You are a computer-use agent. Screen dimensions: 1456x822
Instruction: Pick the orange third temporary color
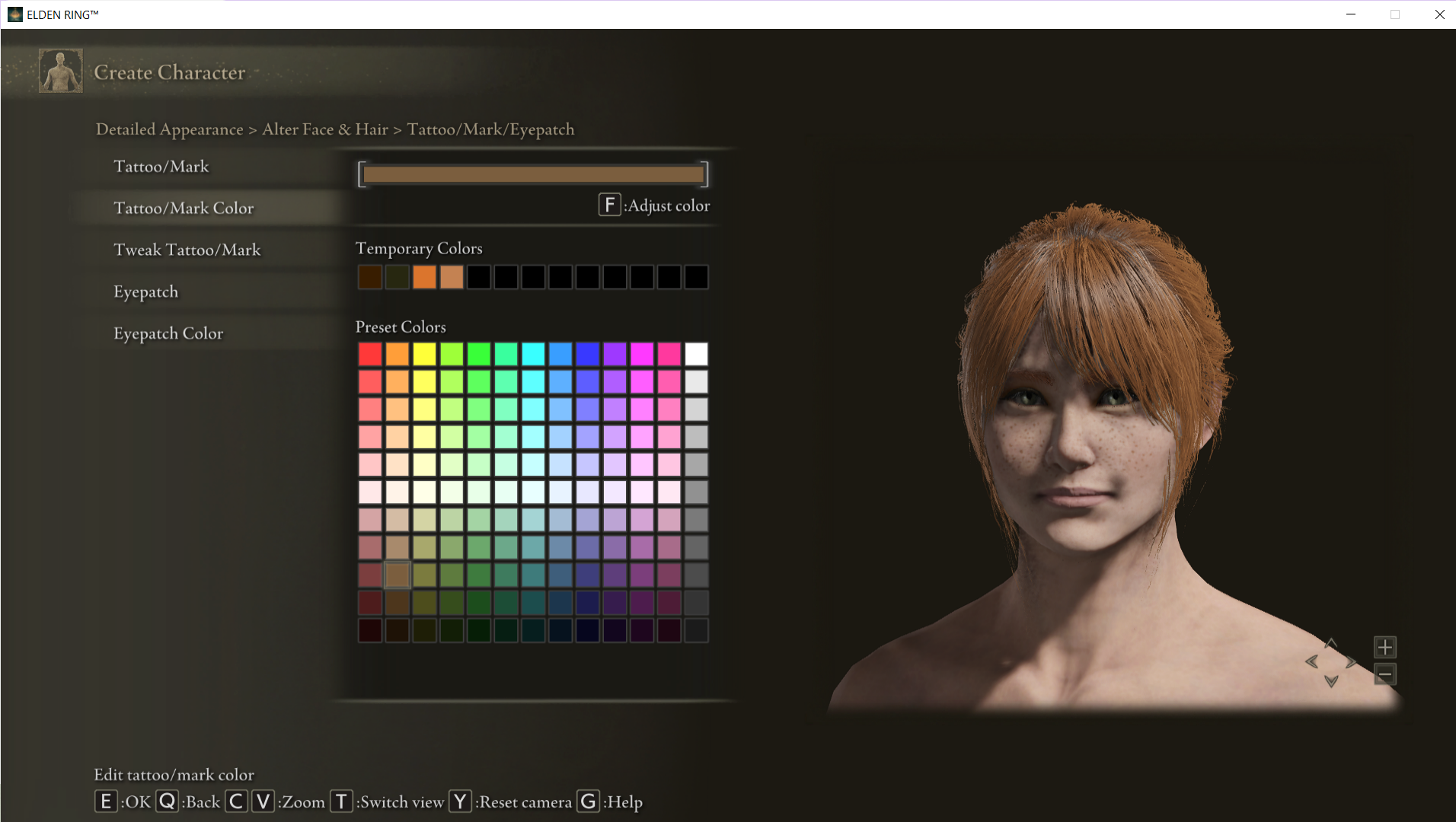[424, 277]
